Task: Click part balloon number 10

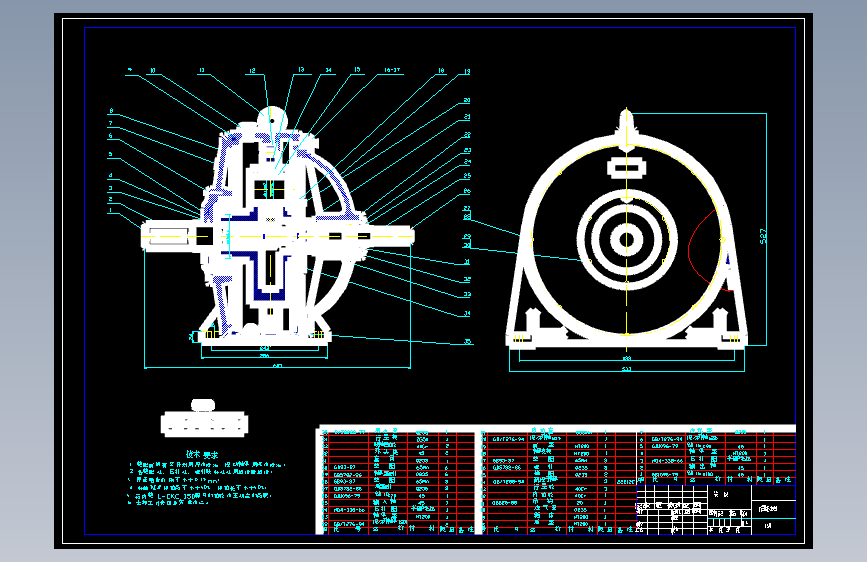Action: 153,71
